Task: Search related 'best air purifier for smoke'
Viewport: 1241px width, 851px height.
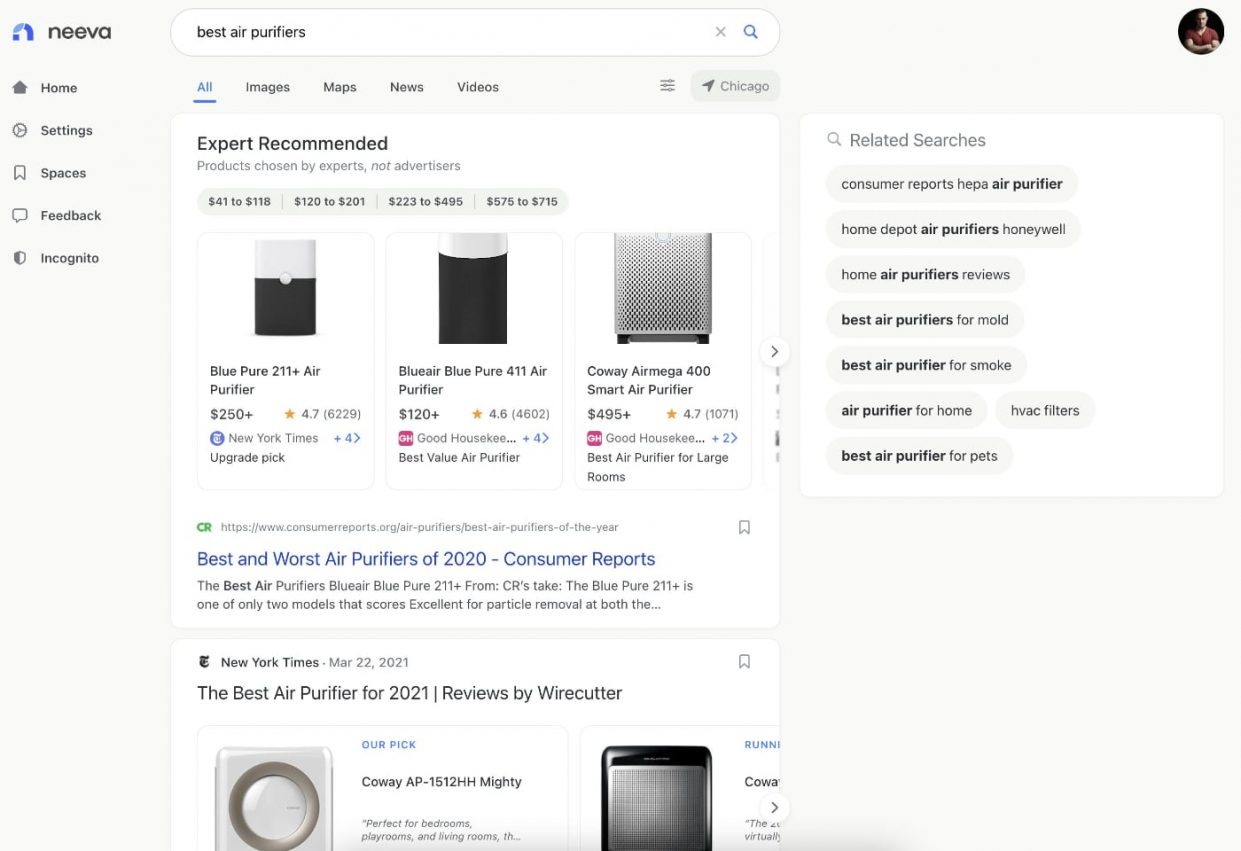Action: point(926,365)
